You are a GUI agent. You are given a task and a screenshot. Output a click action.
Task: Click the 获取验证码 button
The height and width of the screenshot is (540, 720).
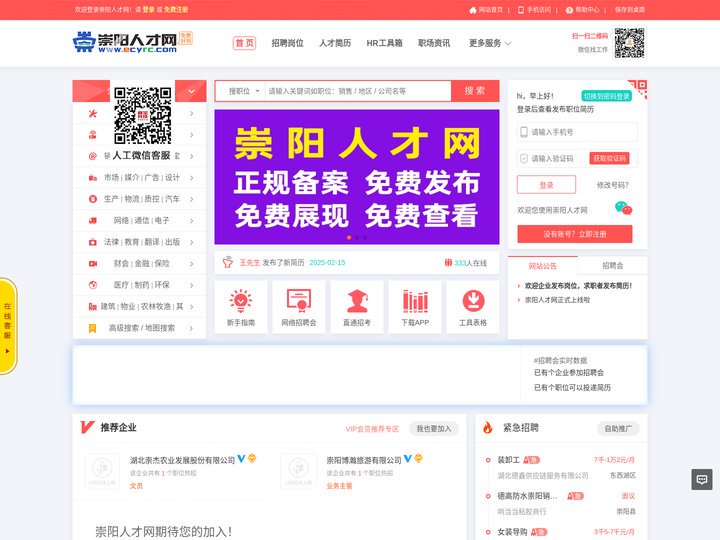(x=609, y=158)
